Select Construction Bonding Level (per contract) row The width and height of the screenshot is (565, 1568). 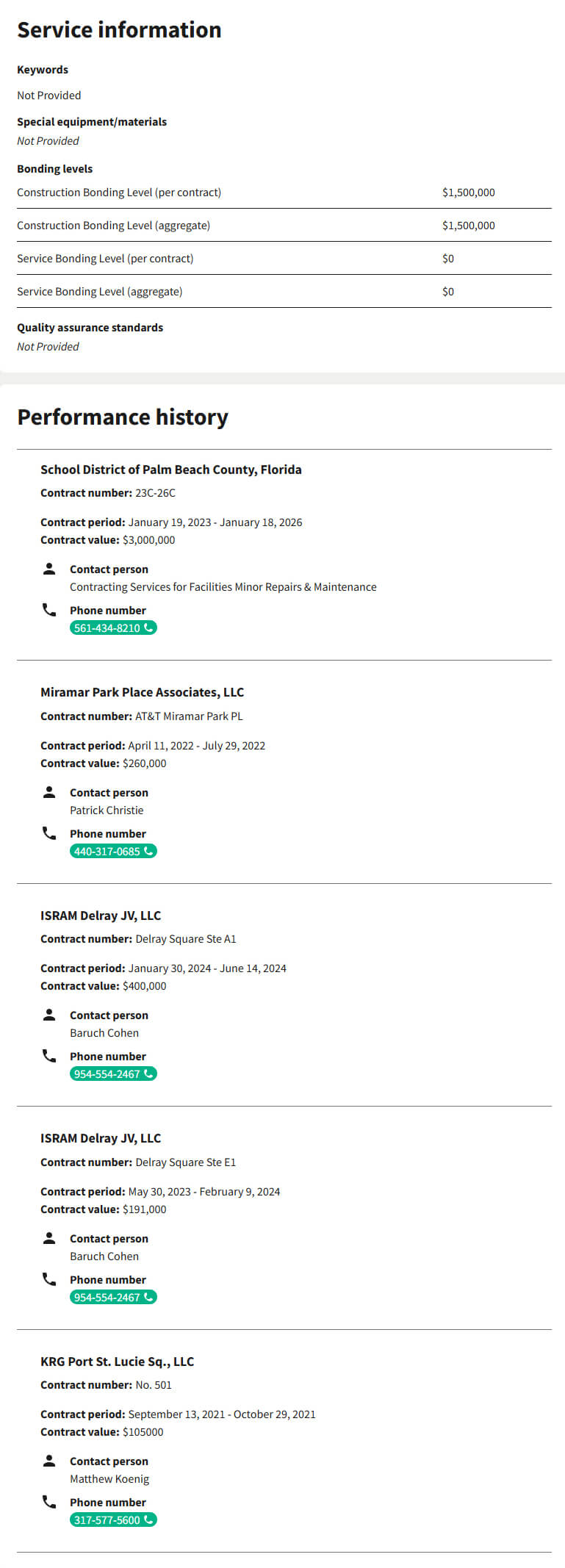click(x=284, y=193)
